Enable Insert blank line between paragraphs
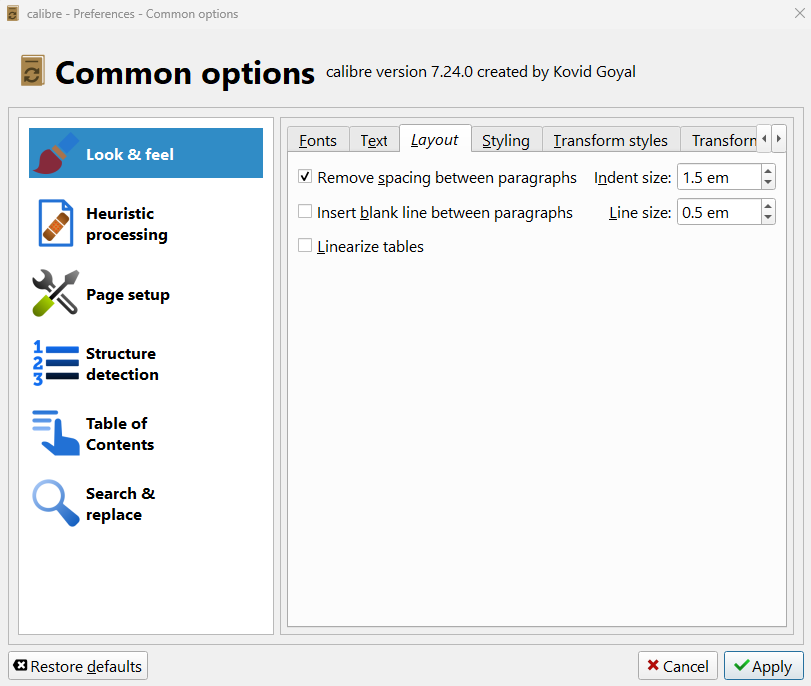This screenshot has height=686, width=811. tap(305, 212)
